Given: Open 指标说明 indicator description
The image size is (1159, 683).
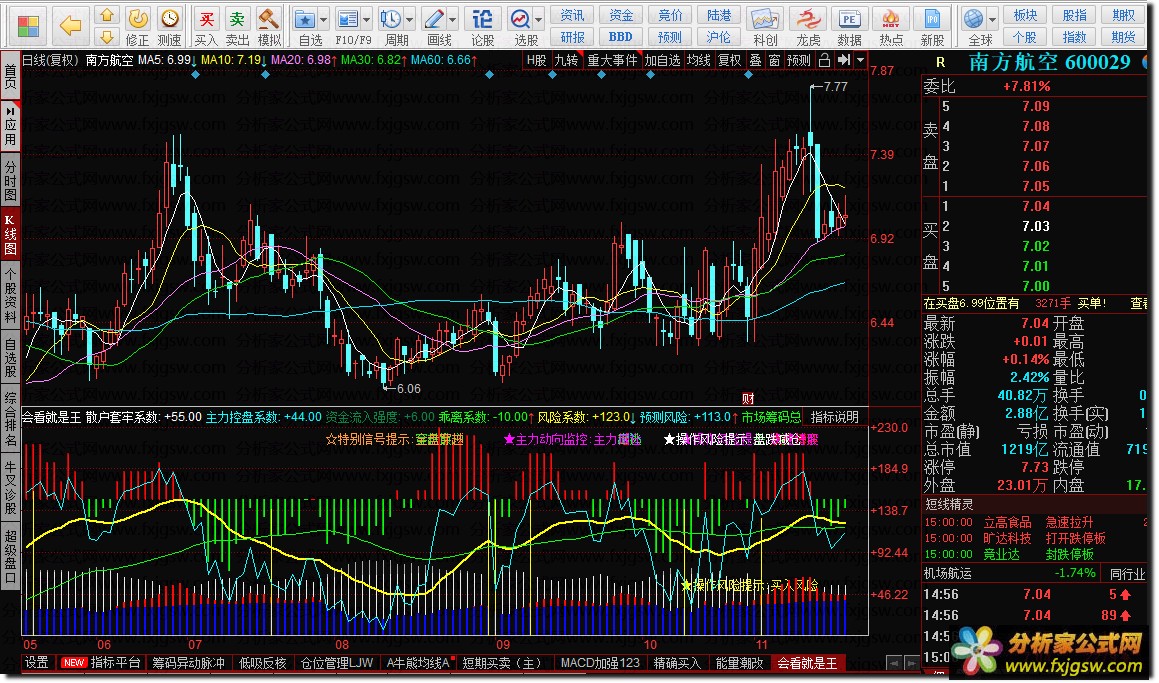Looking at the screenshot, I should 835,417.
